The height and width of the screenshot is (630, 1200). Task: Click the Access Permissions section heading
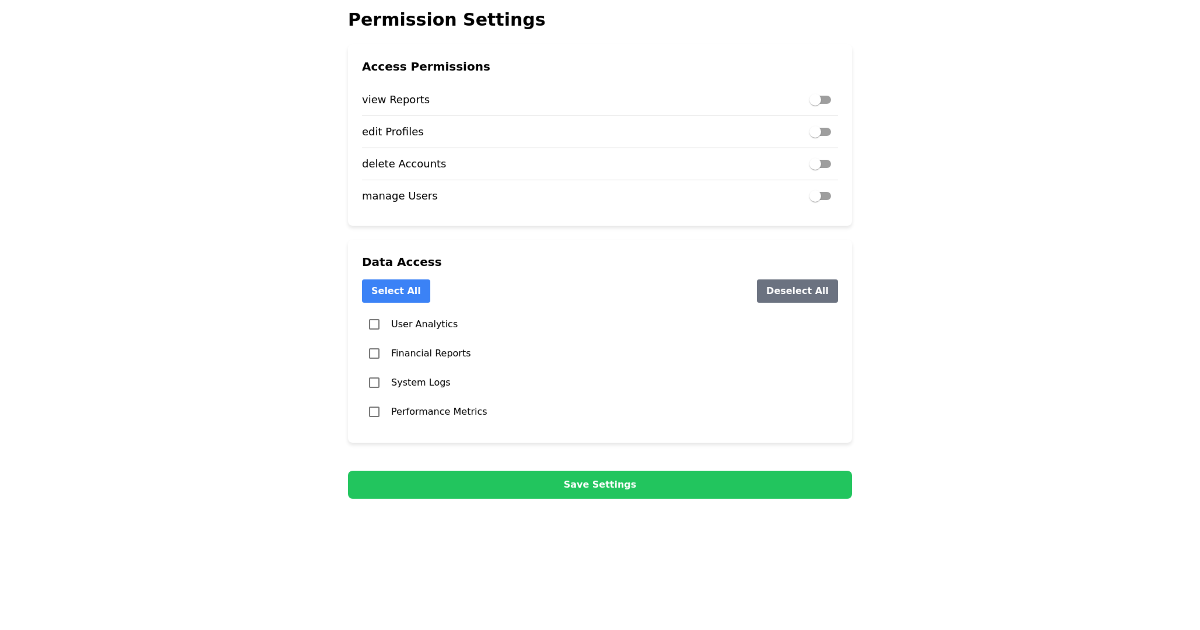[x=426, y=66]
